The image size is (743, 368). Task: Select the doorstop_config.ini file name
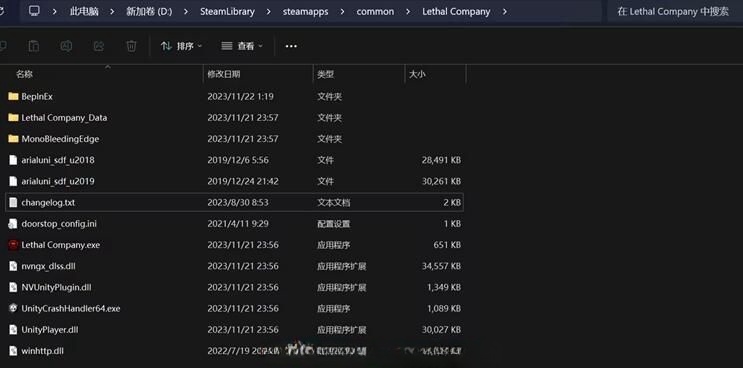(59, 224)
